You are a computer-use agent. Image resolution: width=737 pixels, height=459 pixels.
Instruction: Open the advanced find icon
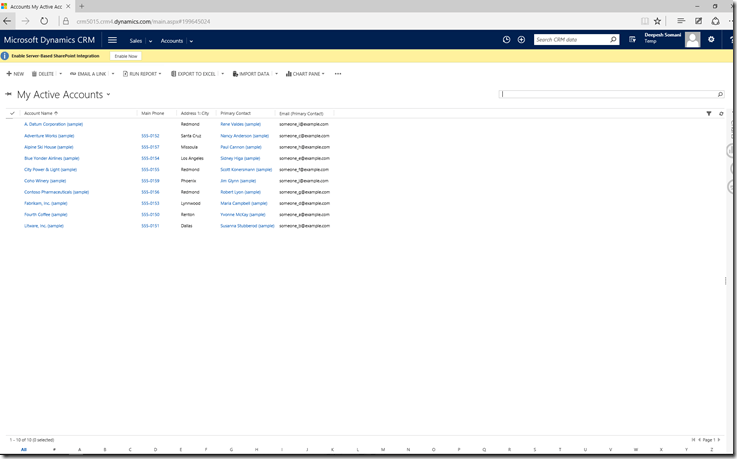tap(633, 40)
